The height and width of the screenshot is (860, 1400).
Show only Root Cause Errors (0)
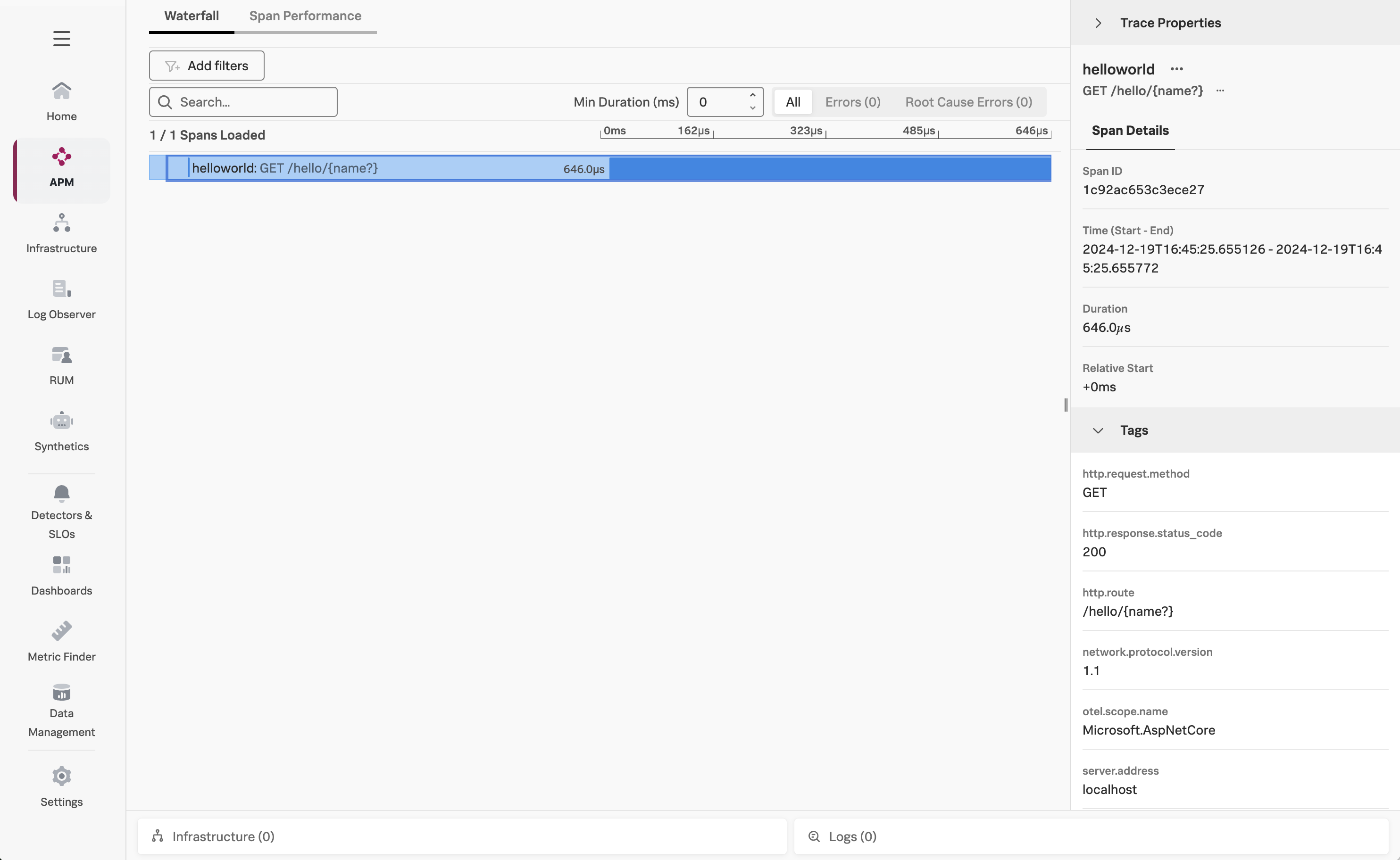tap(968, 102)
